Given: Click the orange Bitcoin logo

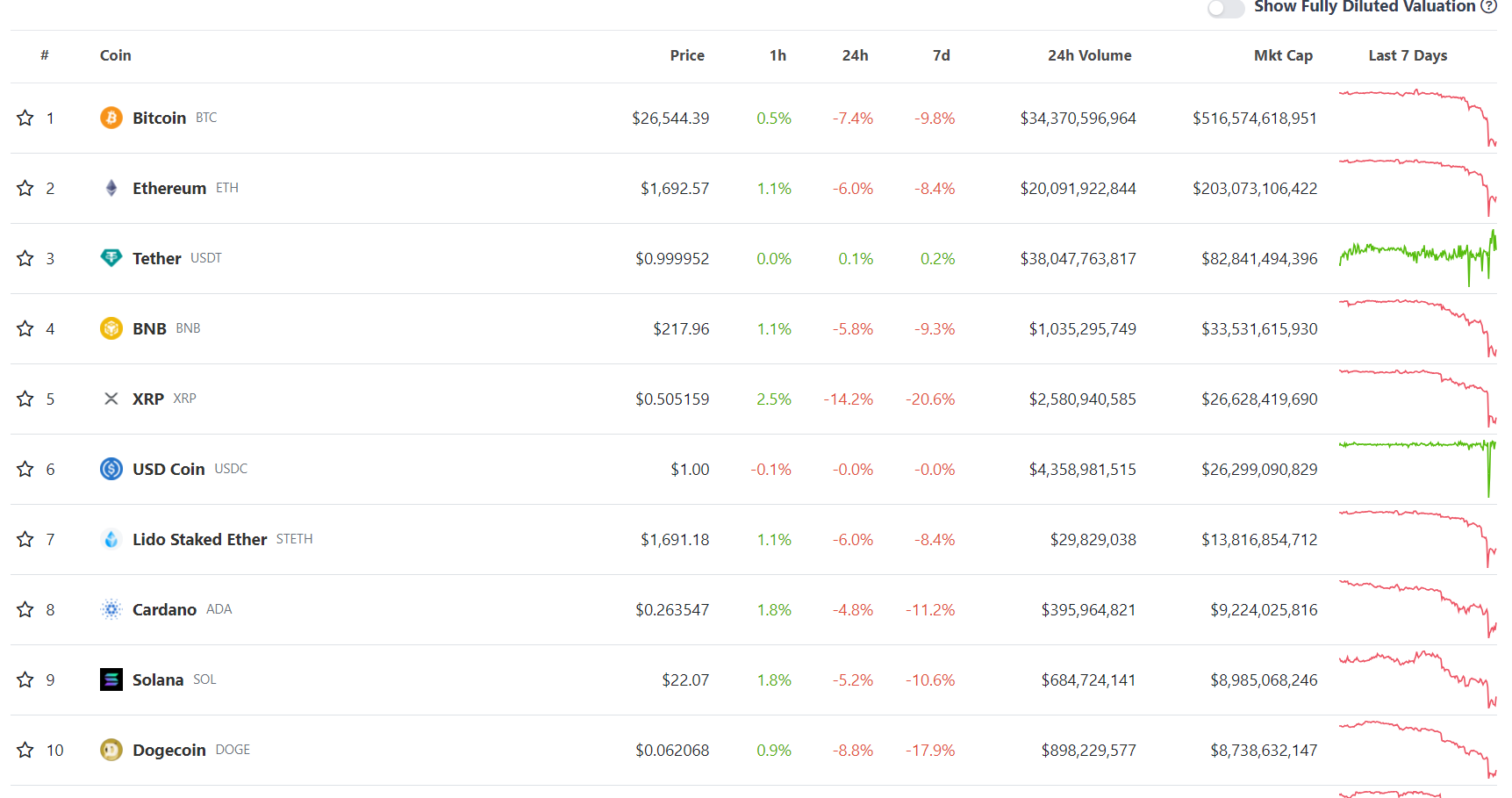Looking at the screenshot, I should (x=111, y=118).
